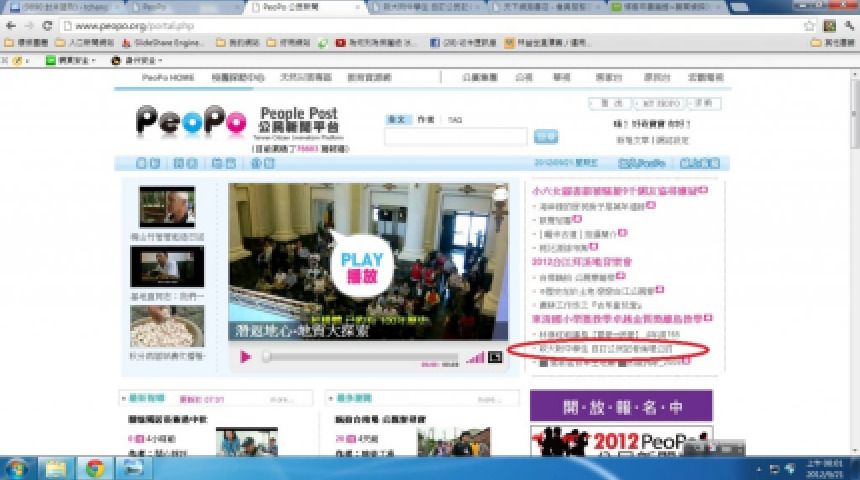Toggle fullscreen on the video player
Viewport: 860px width, 480px height.
click(494, 357)
